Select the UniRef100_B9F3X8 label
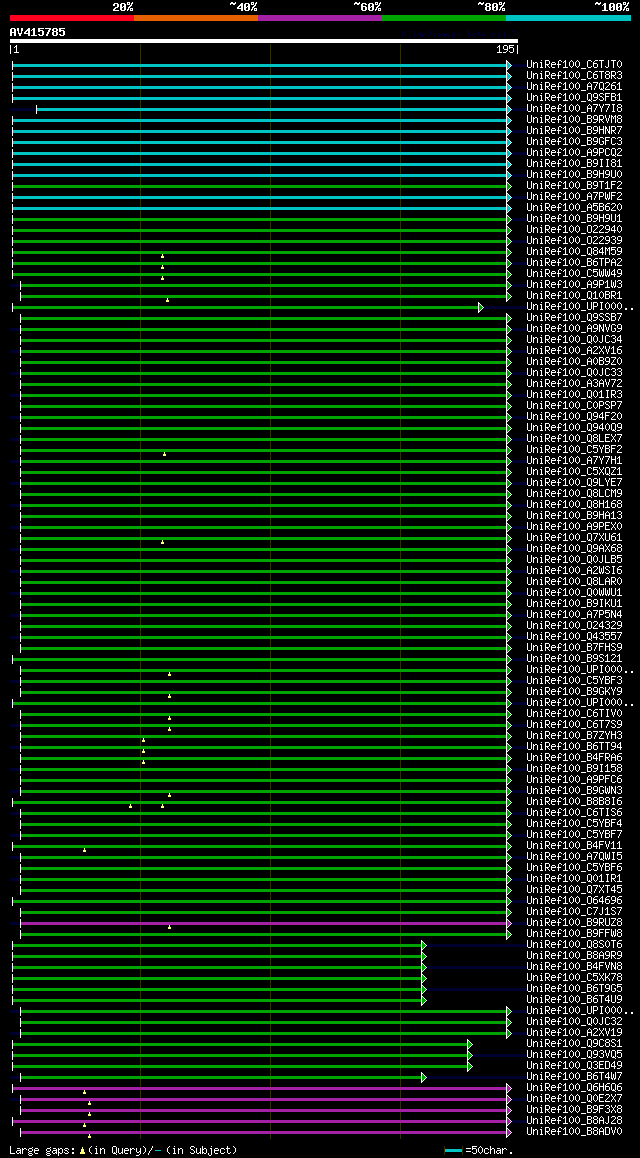 click(x=574, y=1109)
